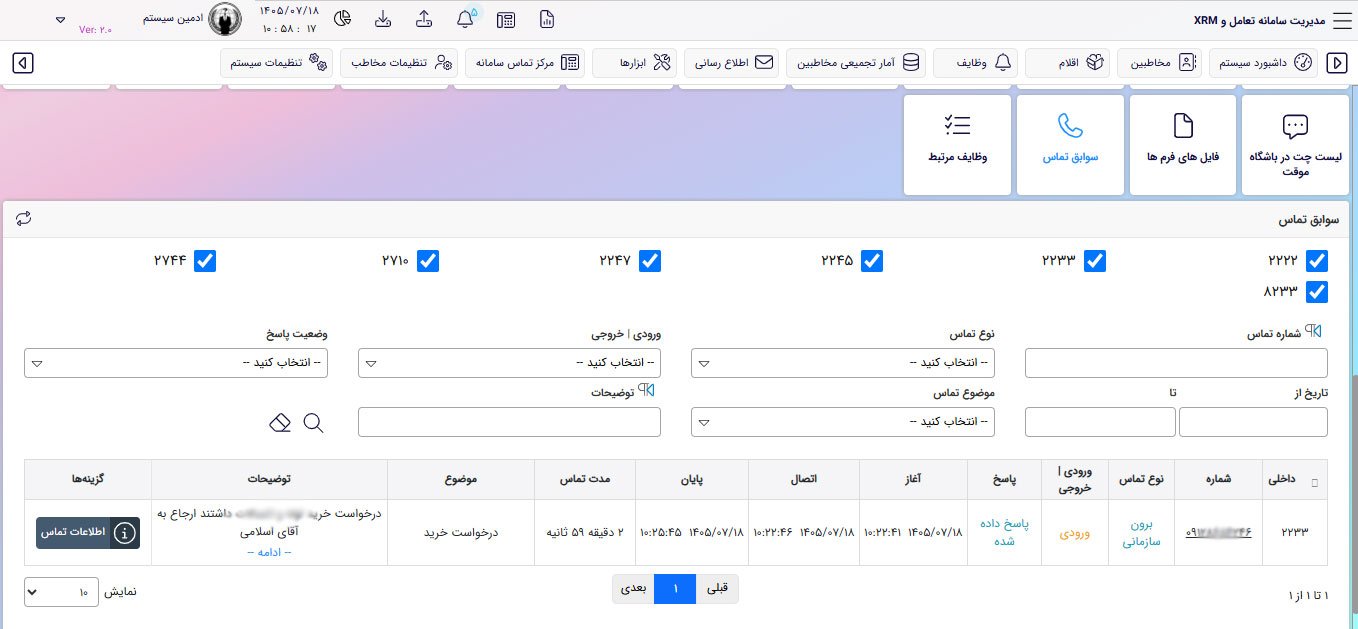Open آمار تجمیعی مخاطبین menu
The width and height of the screenshot is (1358, 629).
pyautogui.click(x=857, y=63)
